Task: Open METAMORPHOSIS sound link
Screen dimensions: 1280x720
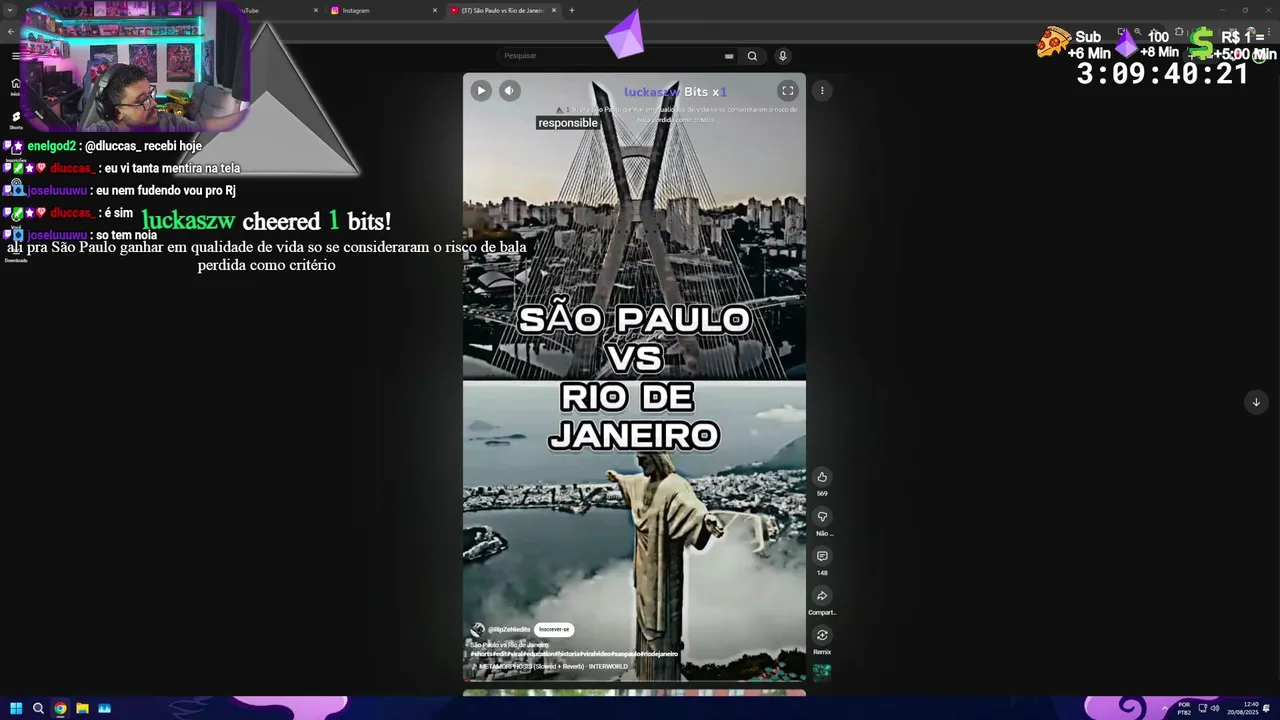Action: [553, 666]
